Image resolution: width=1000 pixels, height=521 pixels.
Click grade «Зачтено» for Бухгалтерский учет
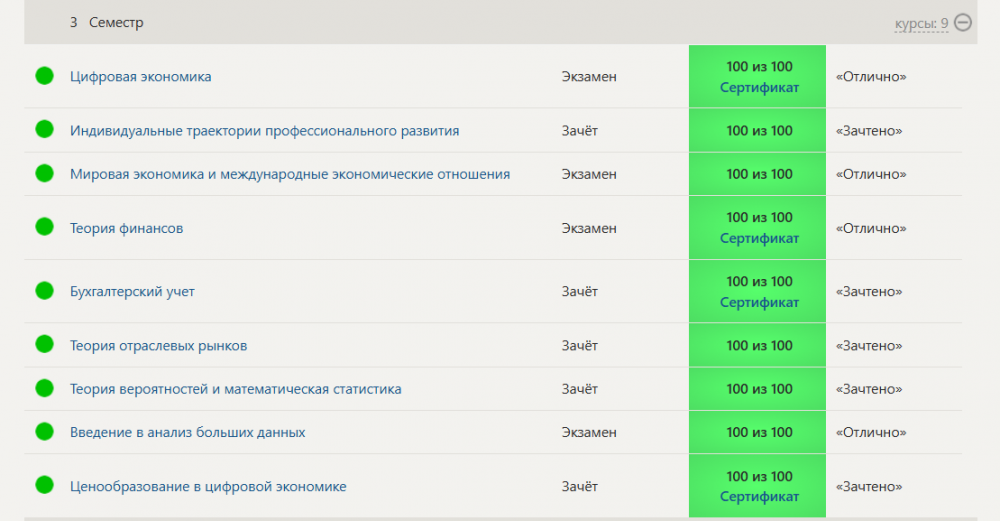pyautogui.click(x=869, y=291)
